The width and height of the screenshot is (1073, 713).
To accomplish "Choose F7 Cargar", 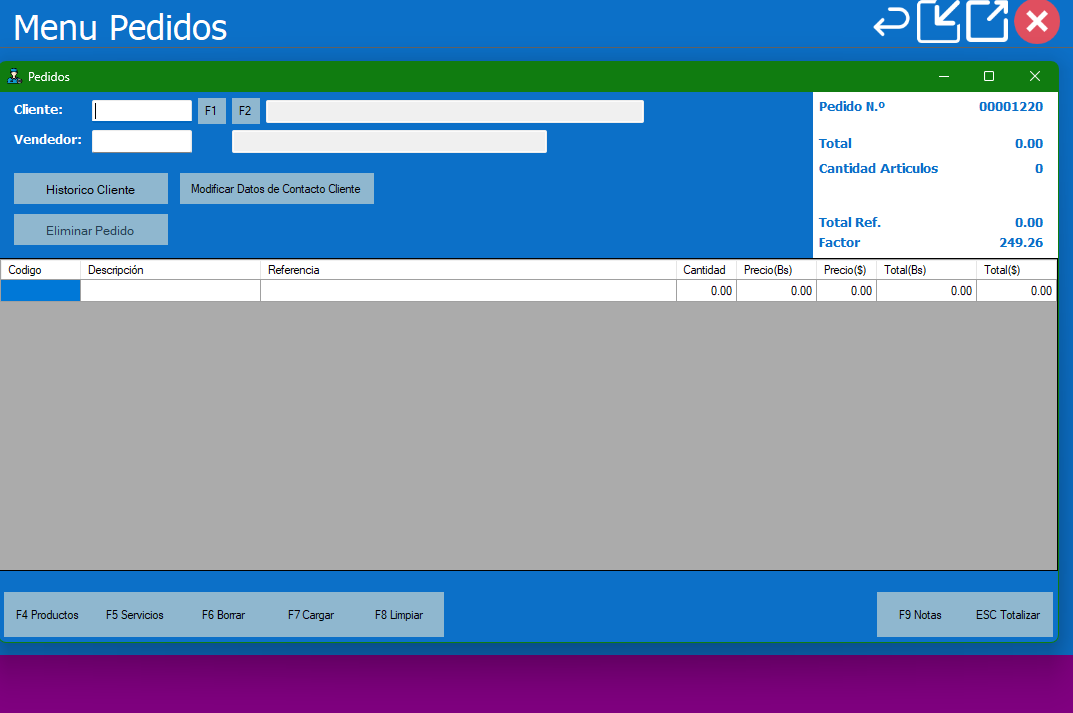I will coord(311,615).
